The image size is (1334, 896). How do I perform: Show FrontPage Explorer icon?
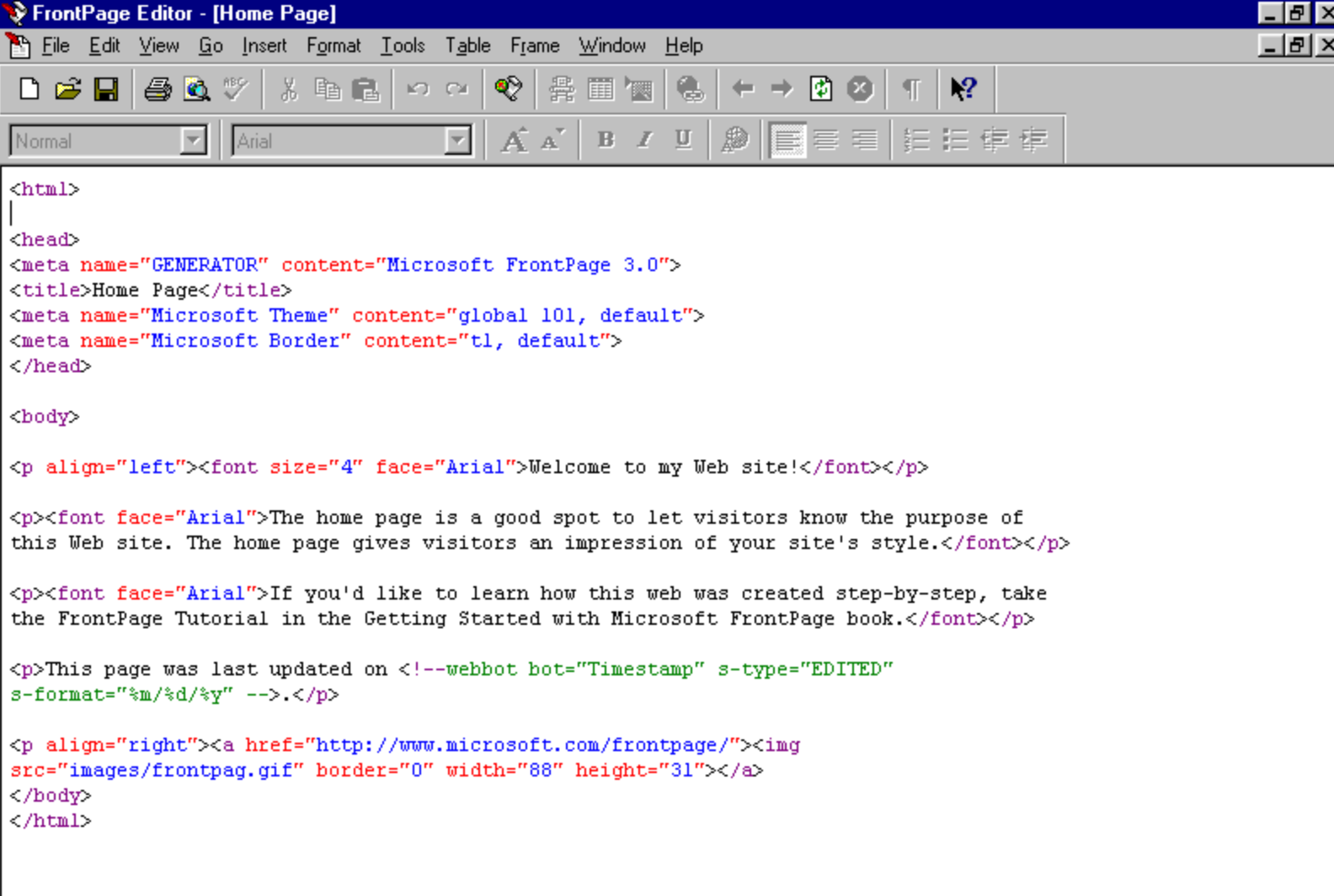(x=509, y=88)
